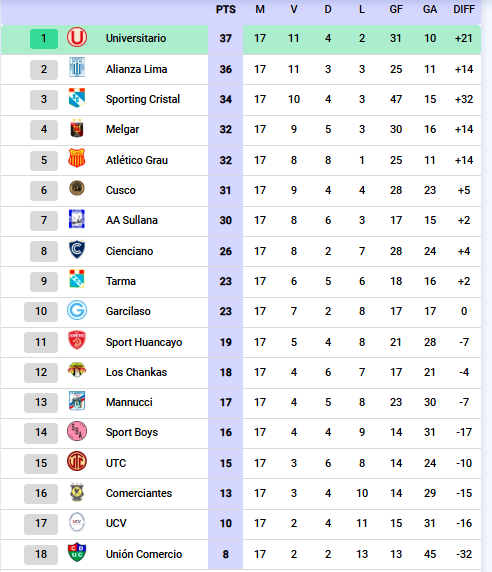This screenshot has height=572, width=492.
Task: Select the AA Sullana table row
Action: click(241, 221)
